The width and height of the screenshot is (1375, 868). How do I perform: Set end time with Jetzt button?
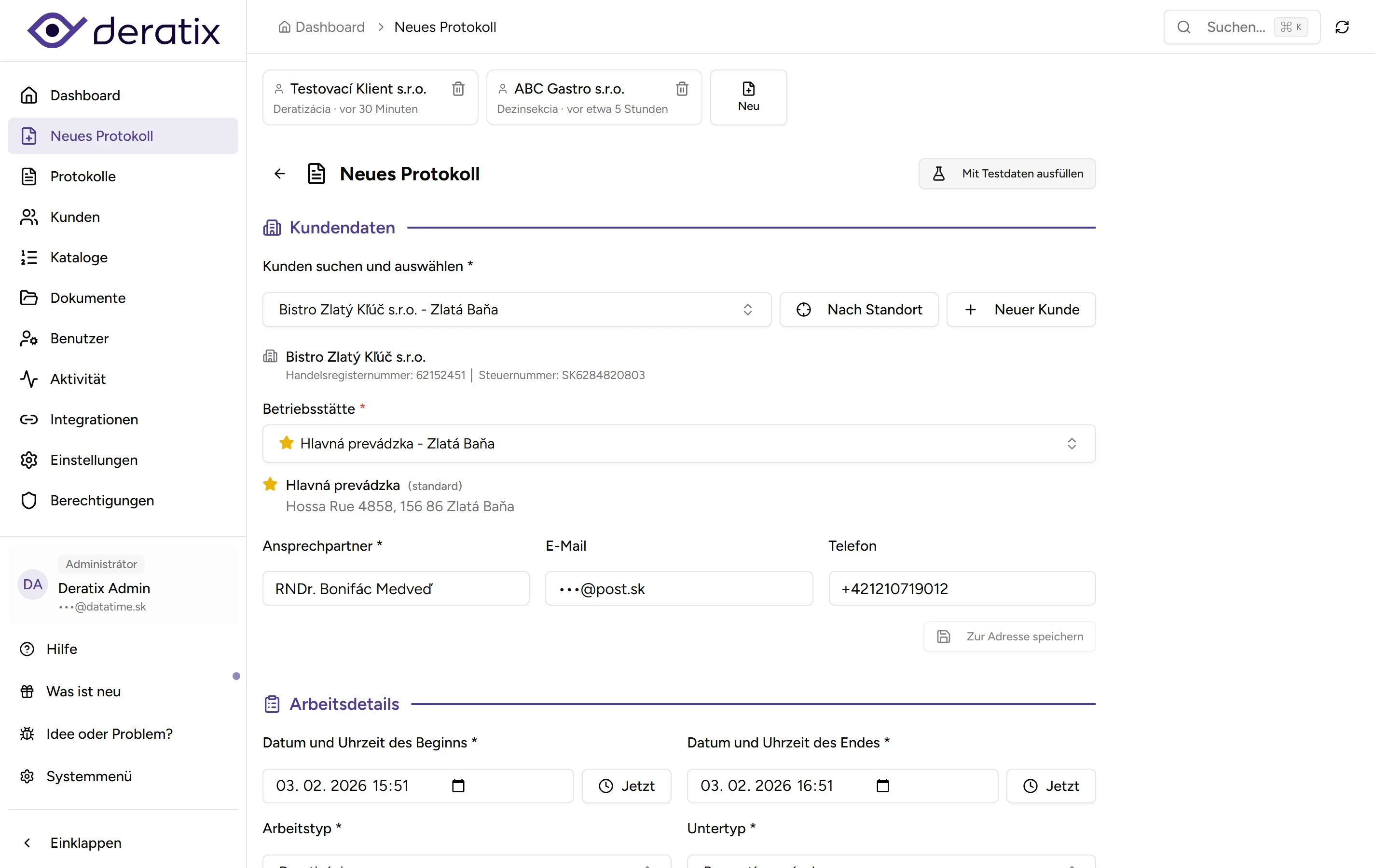coord(1050,786)
